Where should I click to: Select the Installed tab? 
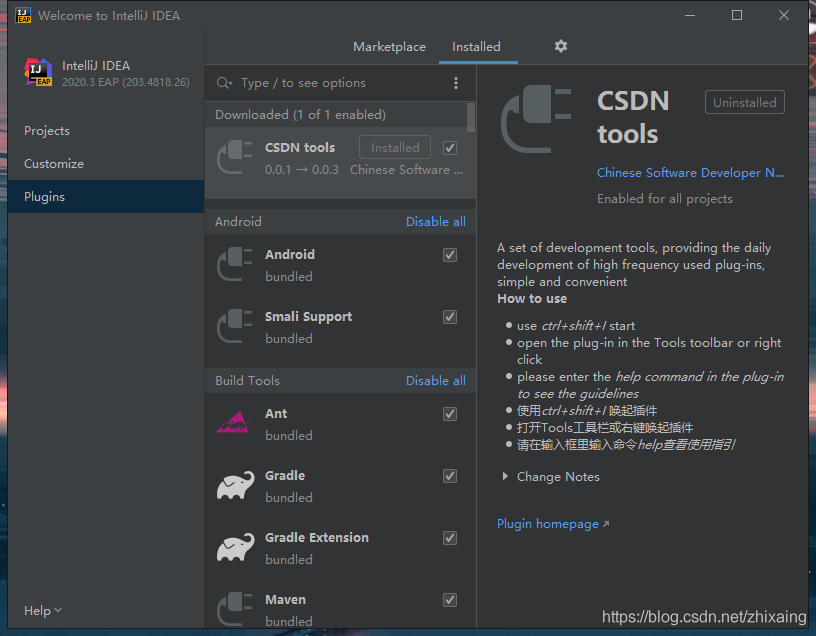click(x=476, y=47)
